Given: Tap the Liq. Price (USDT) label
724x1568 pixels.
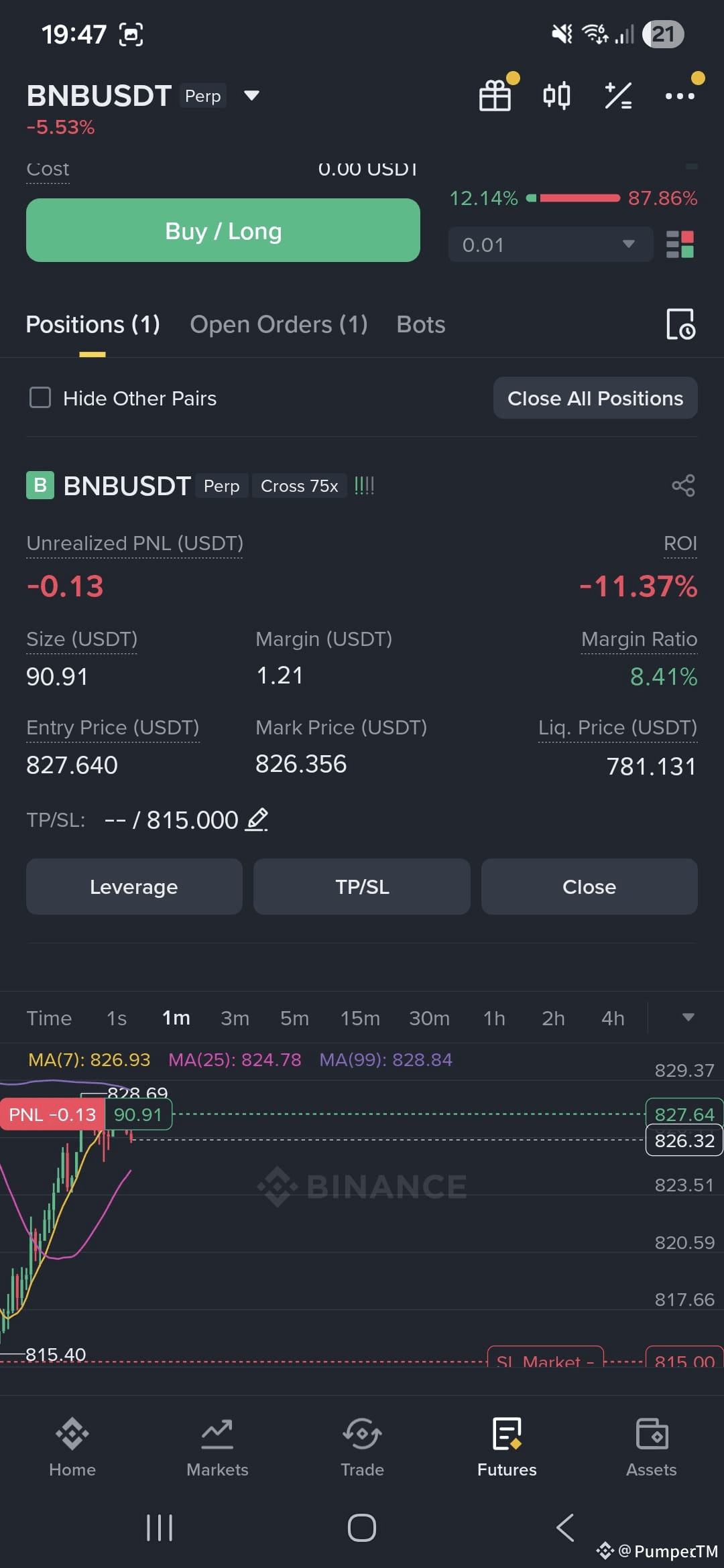Looking at the screenshot, I should click(618, 728).
